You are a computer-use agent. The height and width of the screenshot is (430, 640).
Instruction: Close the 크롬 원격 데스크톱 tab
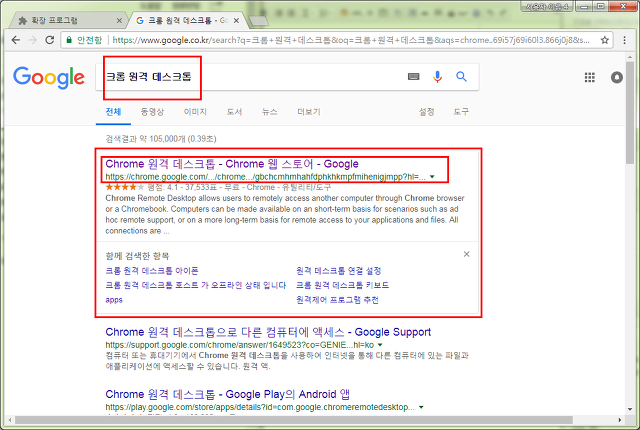[236, 20]
